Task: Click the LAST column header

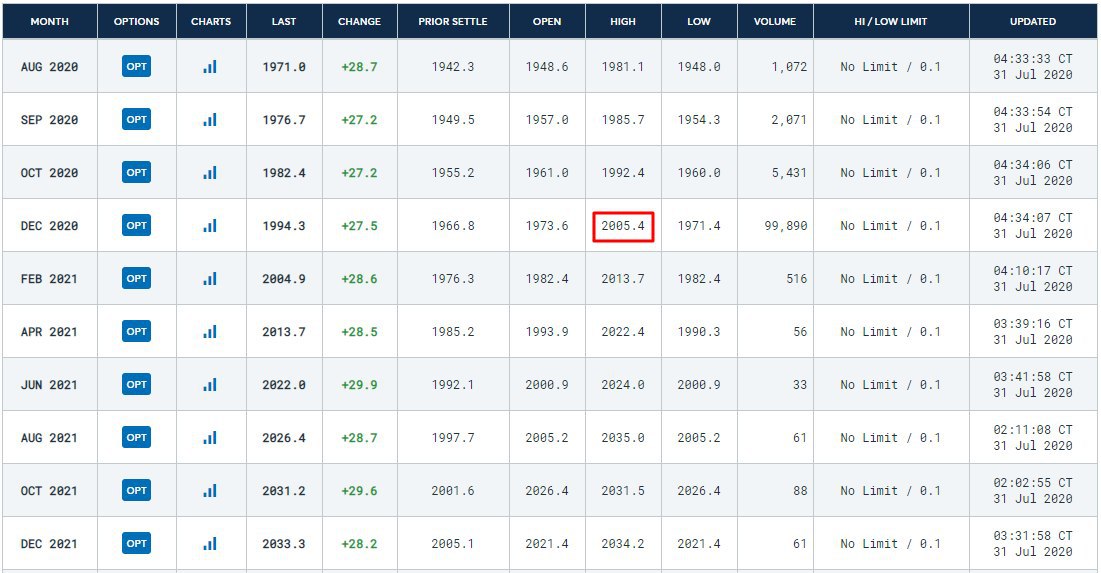Action: tap(284, 22)
